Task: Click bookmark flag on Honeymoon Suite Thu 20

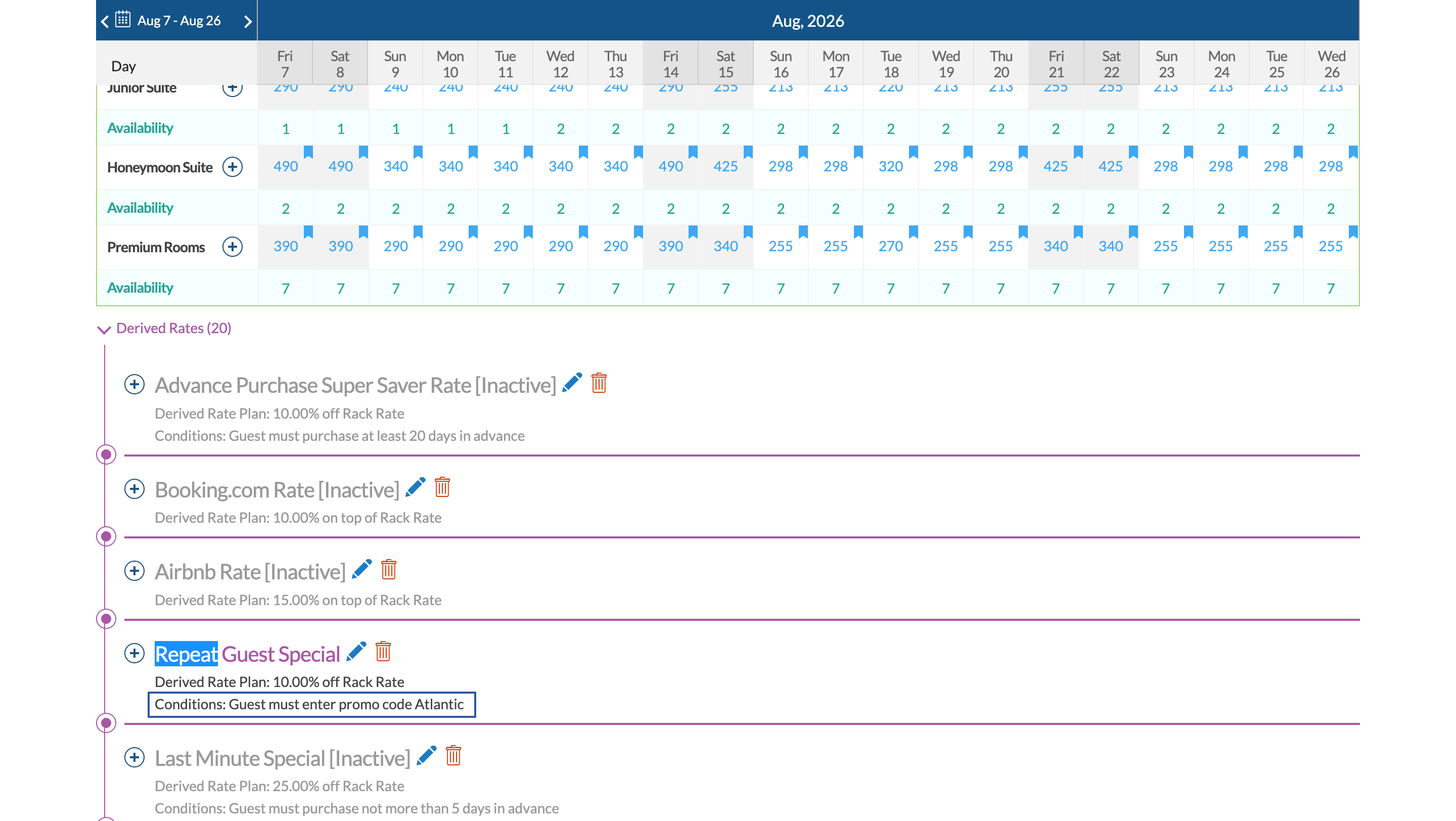Action: (1023, 152)
